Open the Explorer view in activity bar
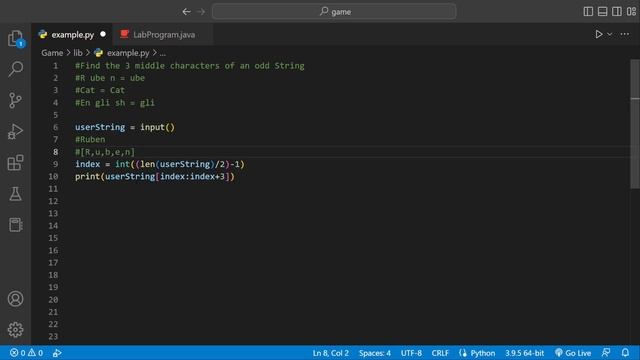This screenshot has height=360, width=640. [x=16, y=39]
